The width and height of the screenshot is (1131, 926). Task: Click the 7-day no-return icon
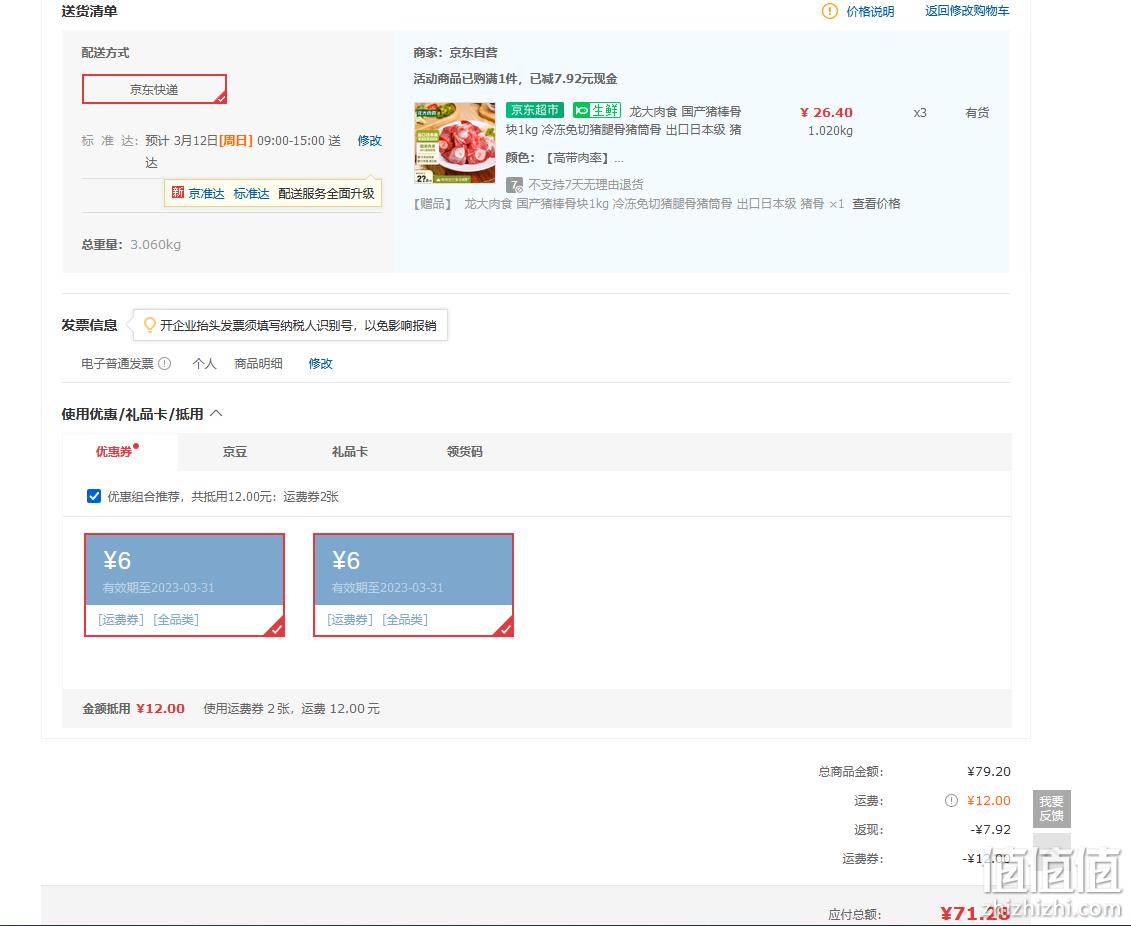pos(514,185)
